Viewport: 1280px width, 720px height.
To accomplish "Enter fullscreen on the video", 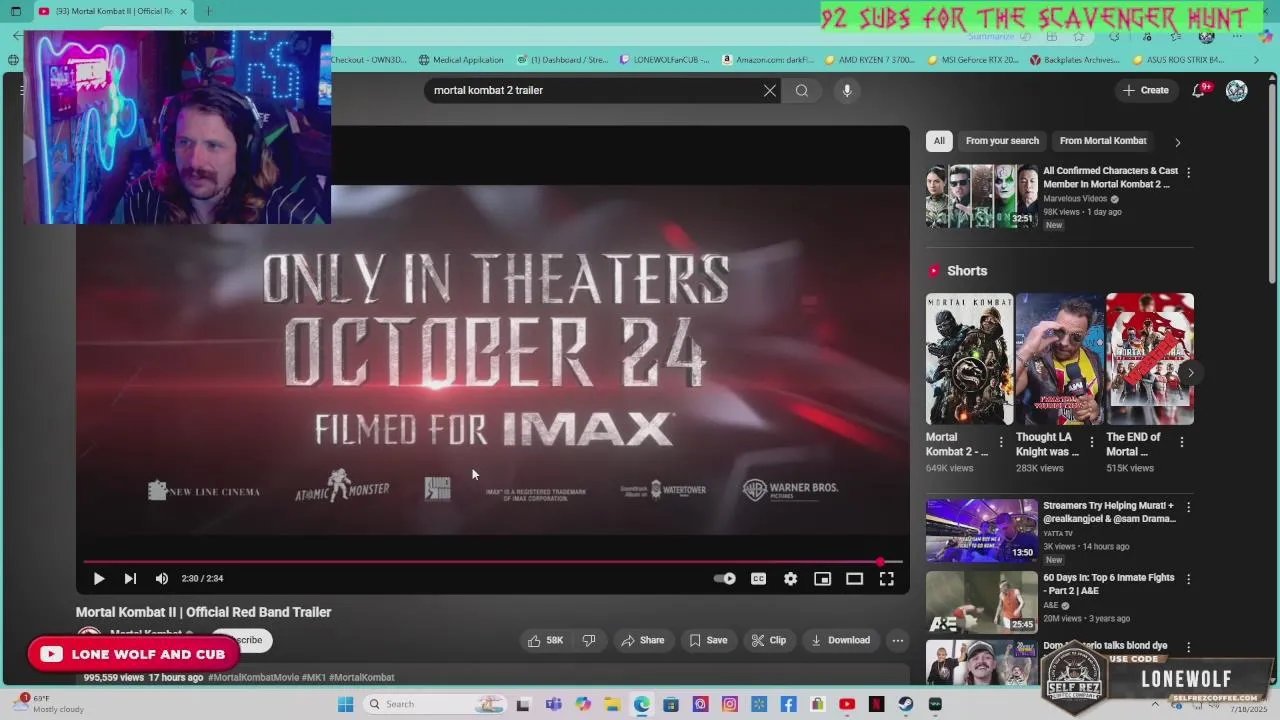I will tap(886, 578).
